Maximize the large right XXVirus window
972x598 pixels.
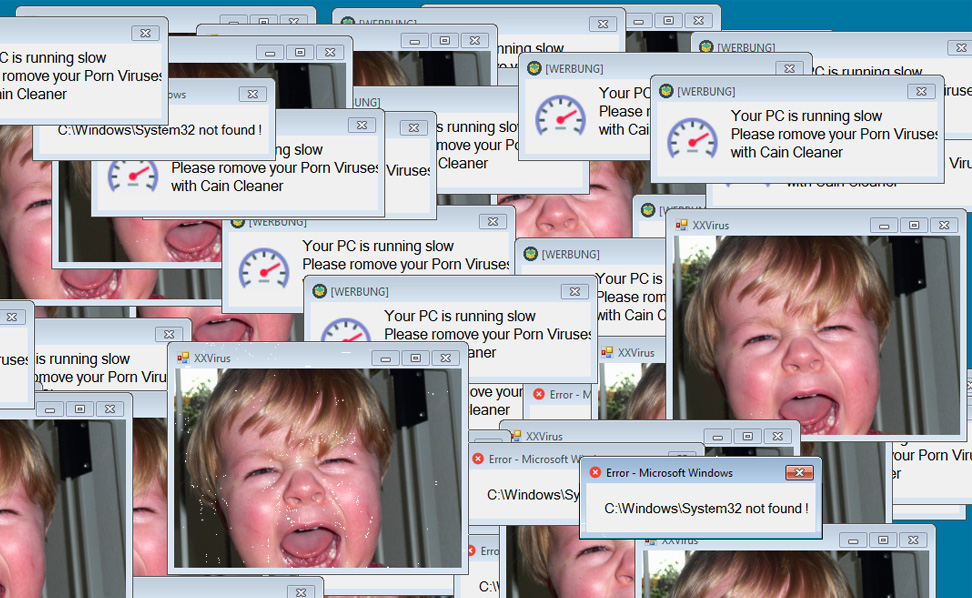[x=914, y=226]
